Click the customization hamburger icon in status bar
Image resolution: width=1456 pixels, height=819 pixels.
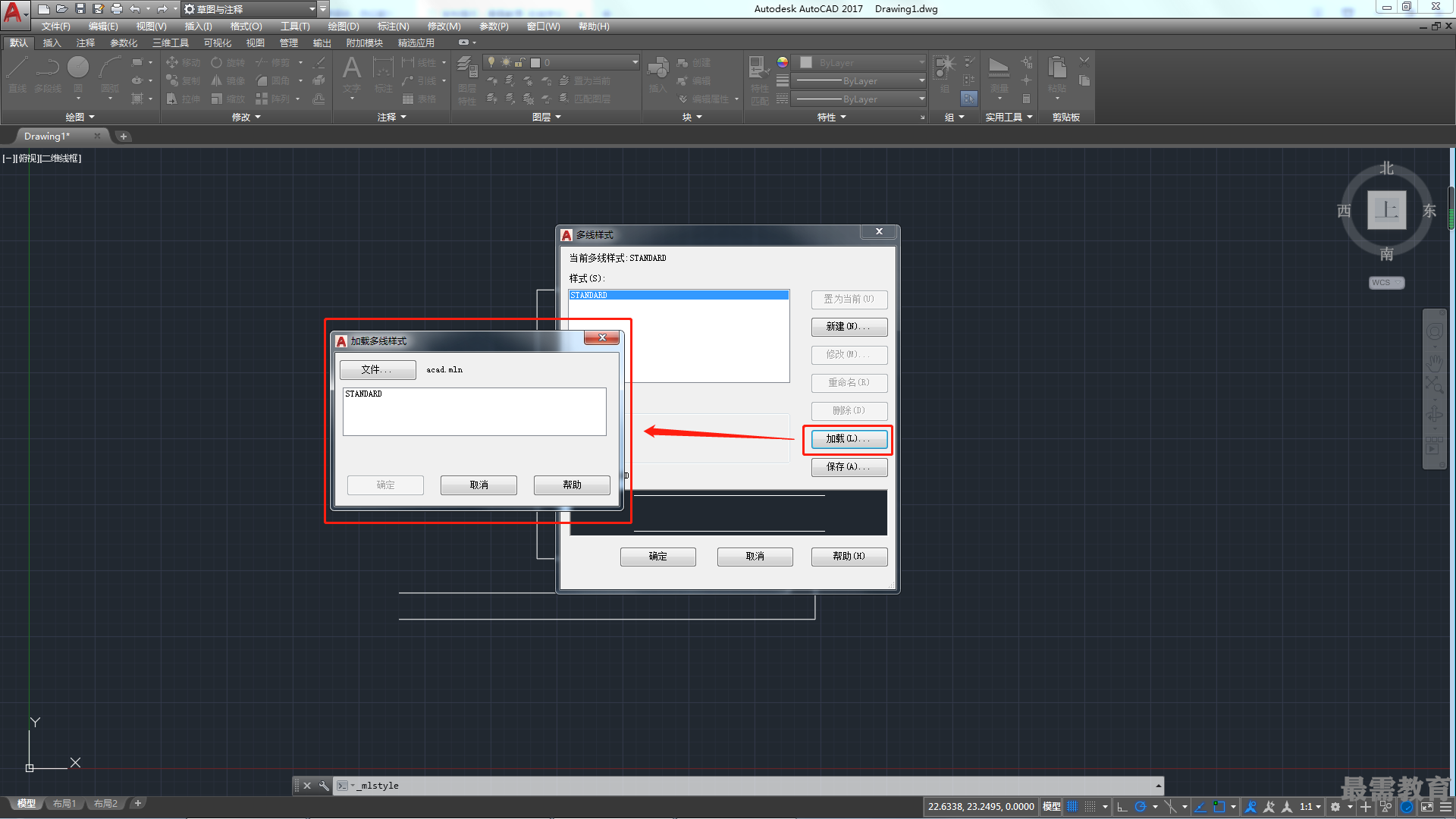1446,807
